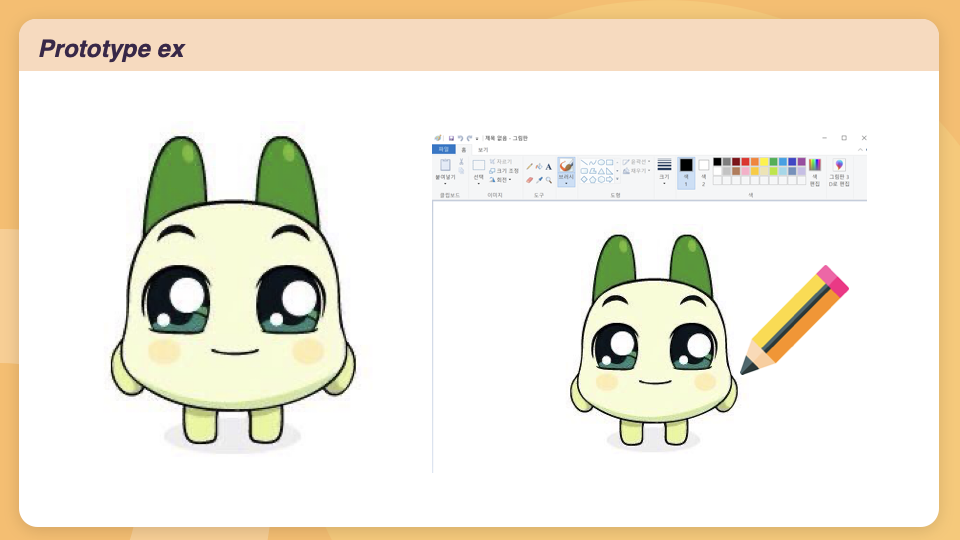The height and width of the screenshot is (540, 960).
Task: Pick the red swatch in the palette
Action: 745,162
